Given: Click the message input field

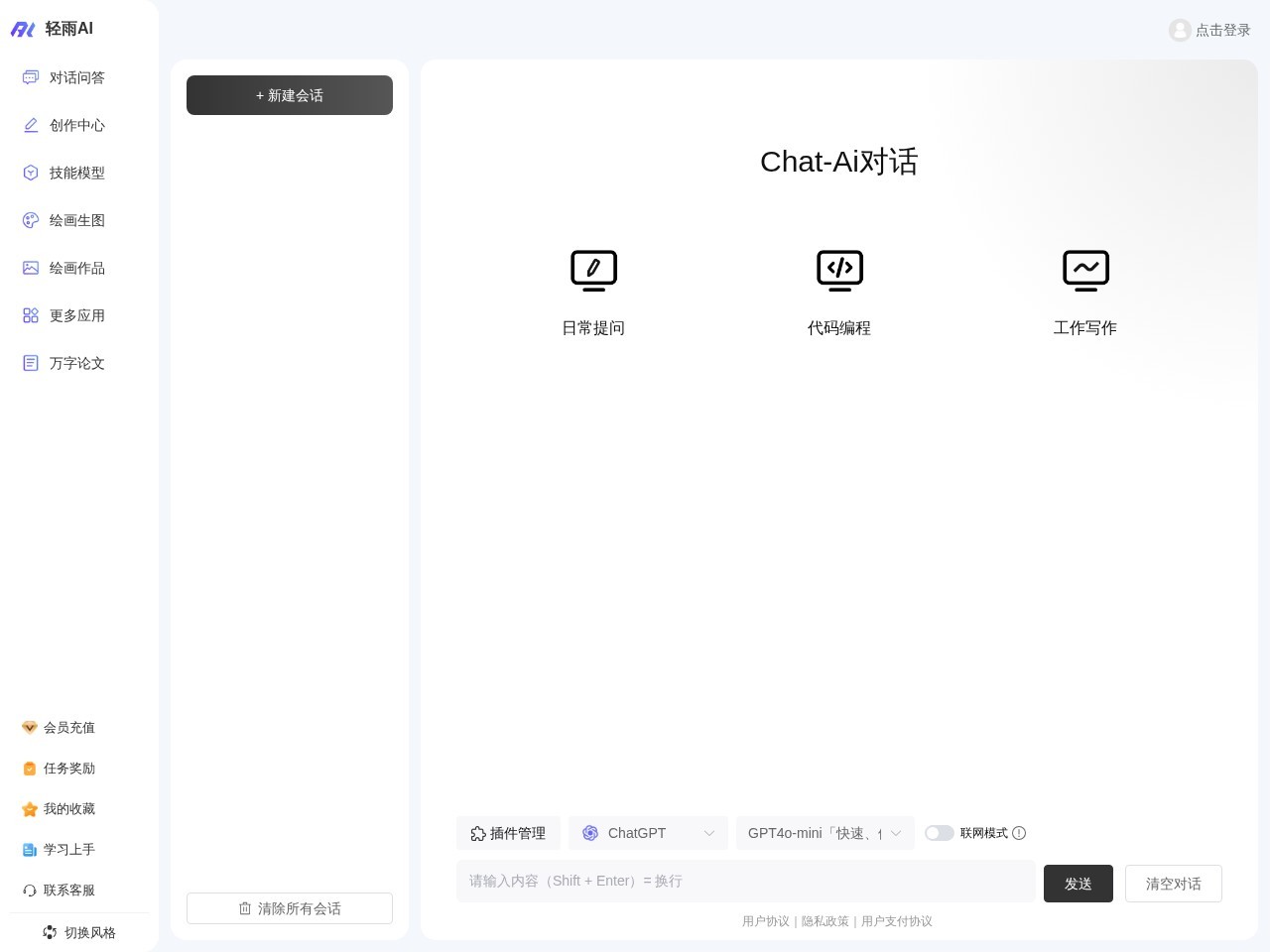Looking at the screenshot, I should click(745, 881).
